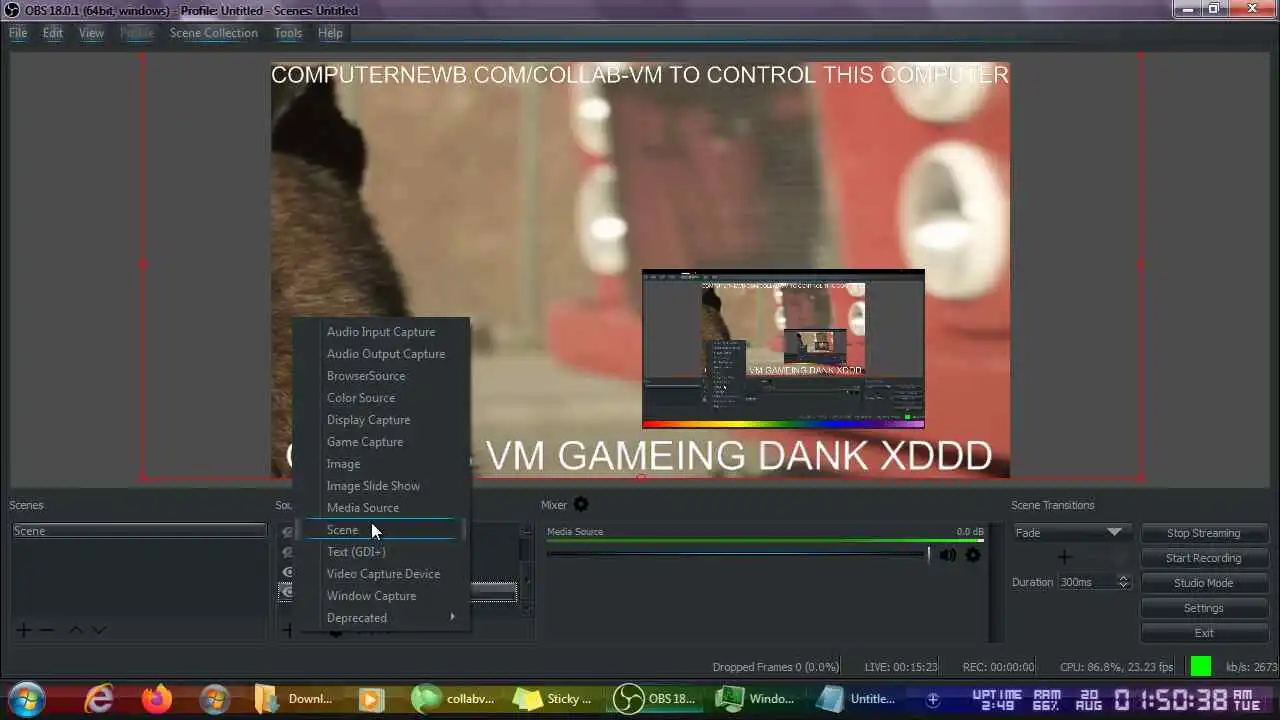This screenshot has width=1280, height=720.
Task: Click the Media Source volume slider handle
Action: 928,554
